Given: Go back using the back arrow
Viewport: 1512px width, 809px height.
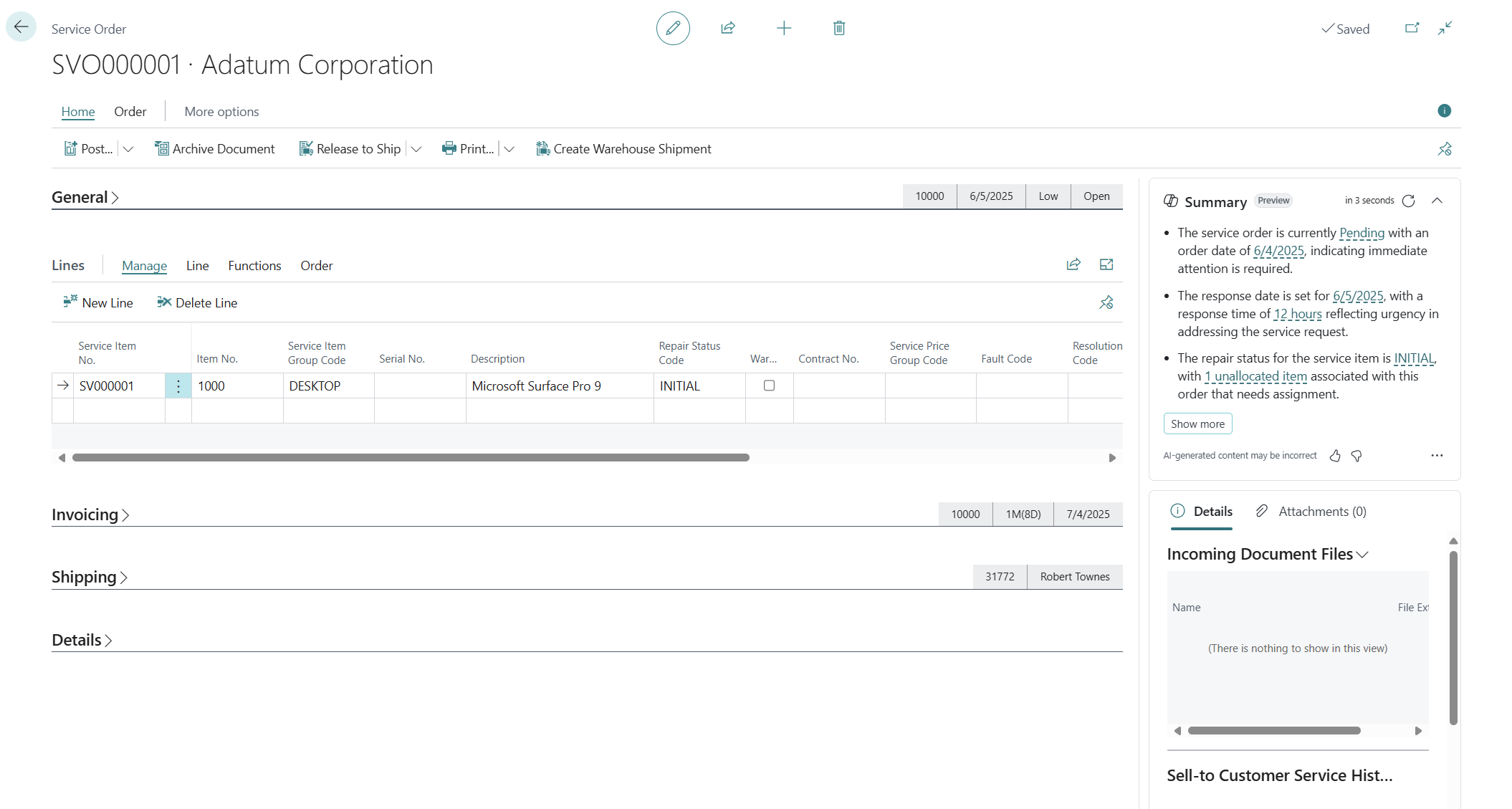Looking at the screenshot, I should coord(21,27).
